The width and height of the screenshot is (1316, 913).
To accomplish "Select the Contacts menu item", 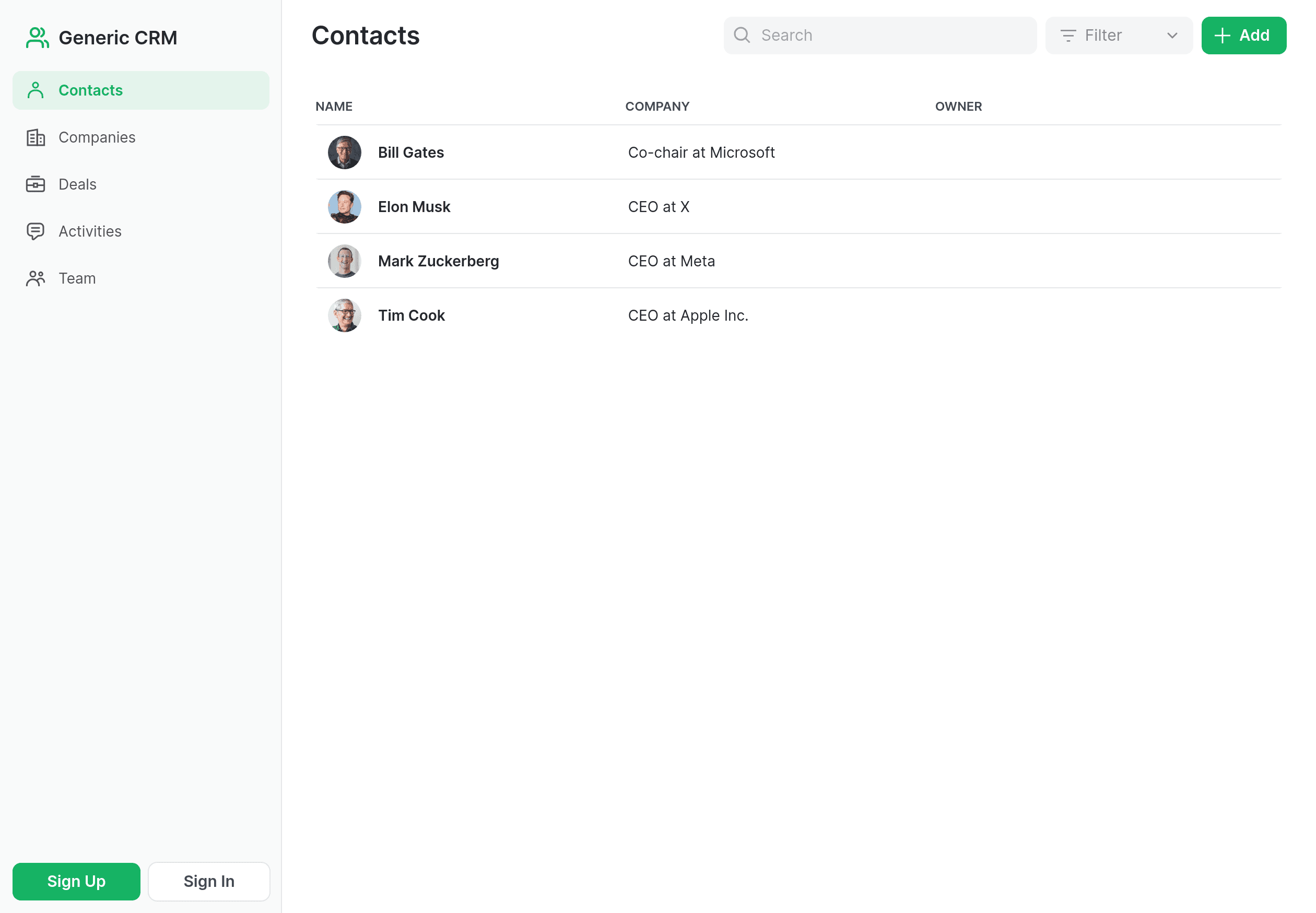I will (x=140, y=90).
